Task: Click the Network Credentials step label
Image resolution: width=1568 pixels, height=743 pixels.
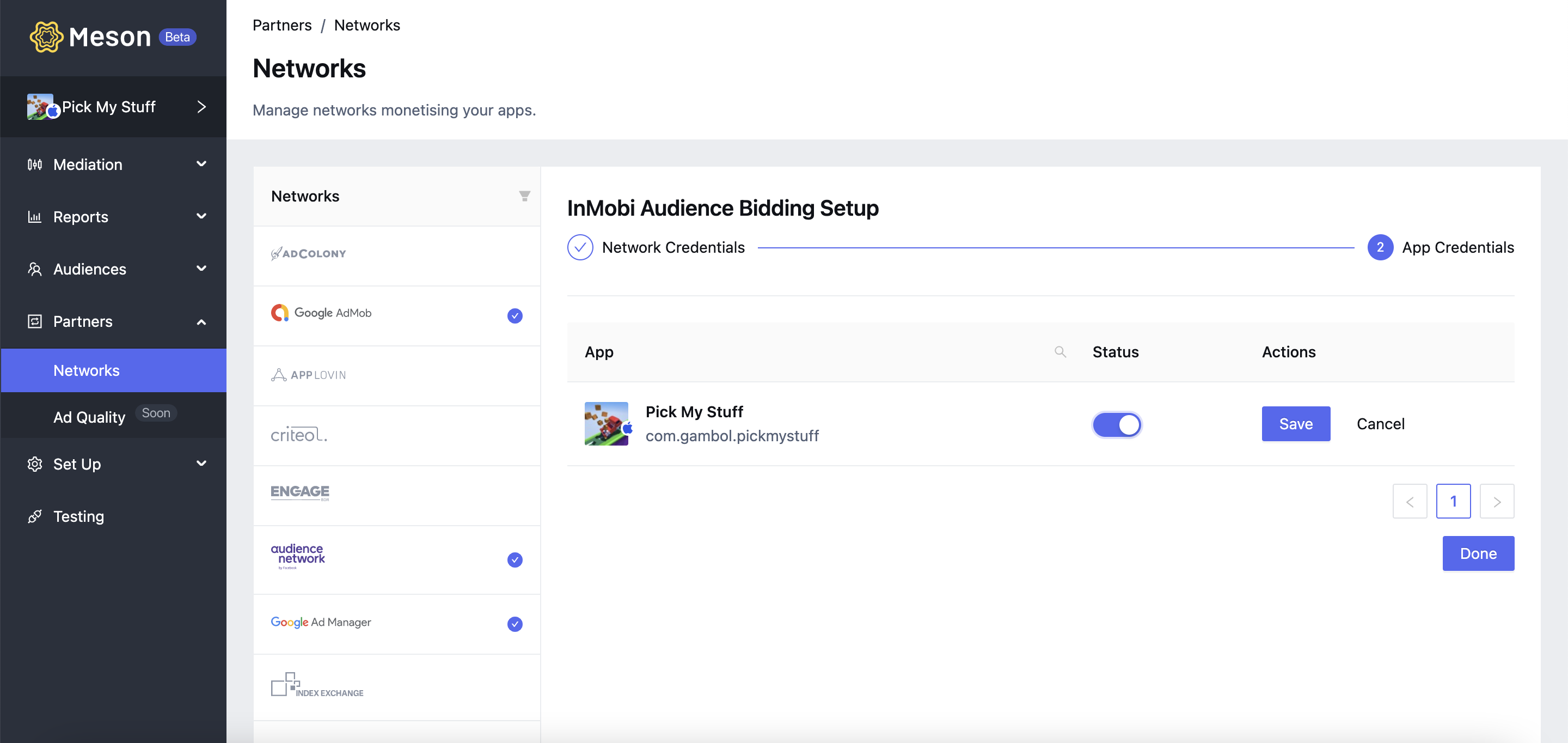Action: [673, 247]
